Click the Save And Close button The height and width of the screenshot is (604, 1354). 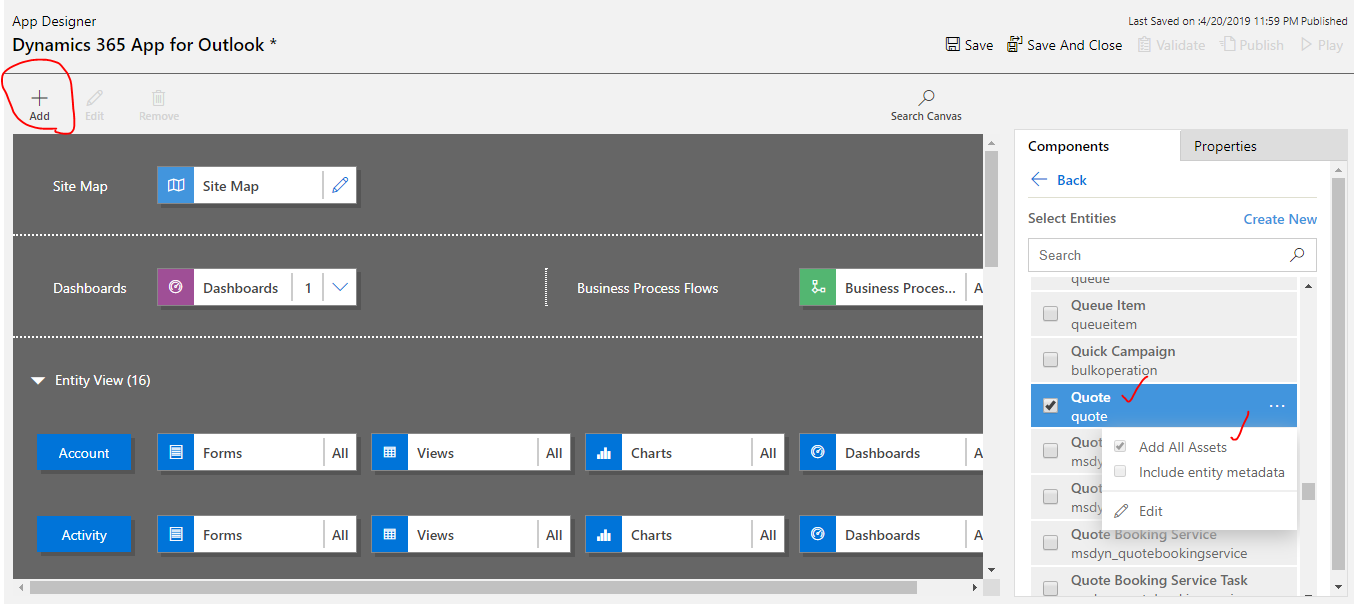click(1064, 44)
